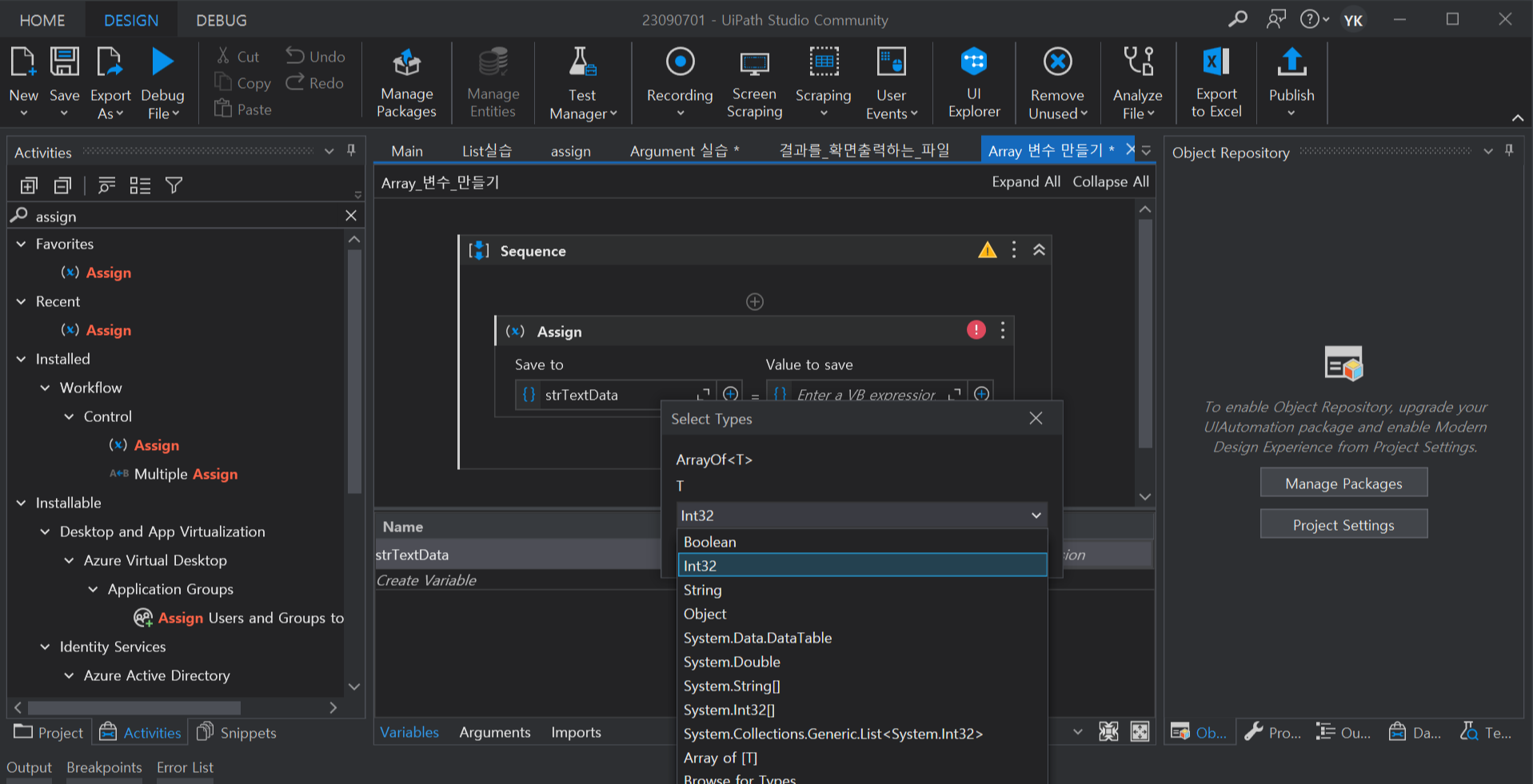The height and width of the screenshot is (784, 1533).
Task: Collapse the Favorites tree node
Action: (x=22, y=244)
